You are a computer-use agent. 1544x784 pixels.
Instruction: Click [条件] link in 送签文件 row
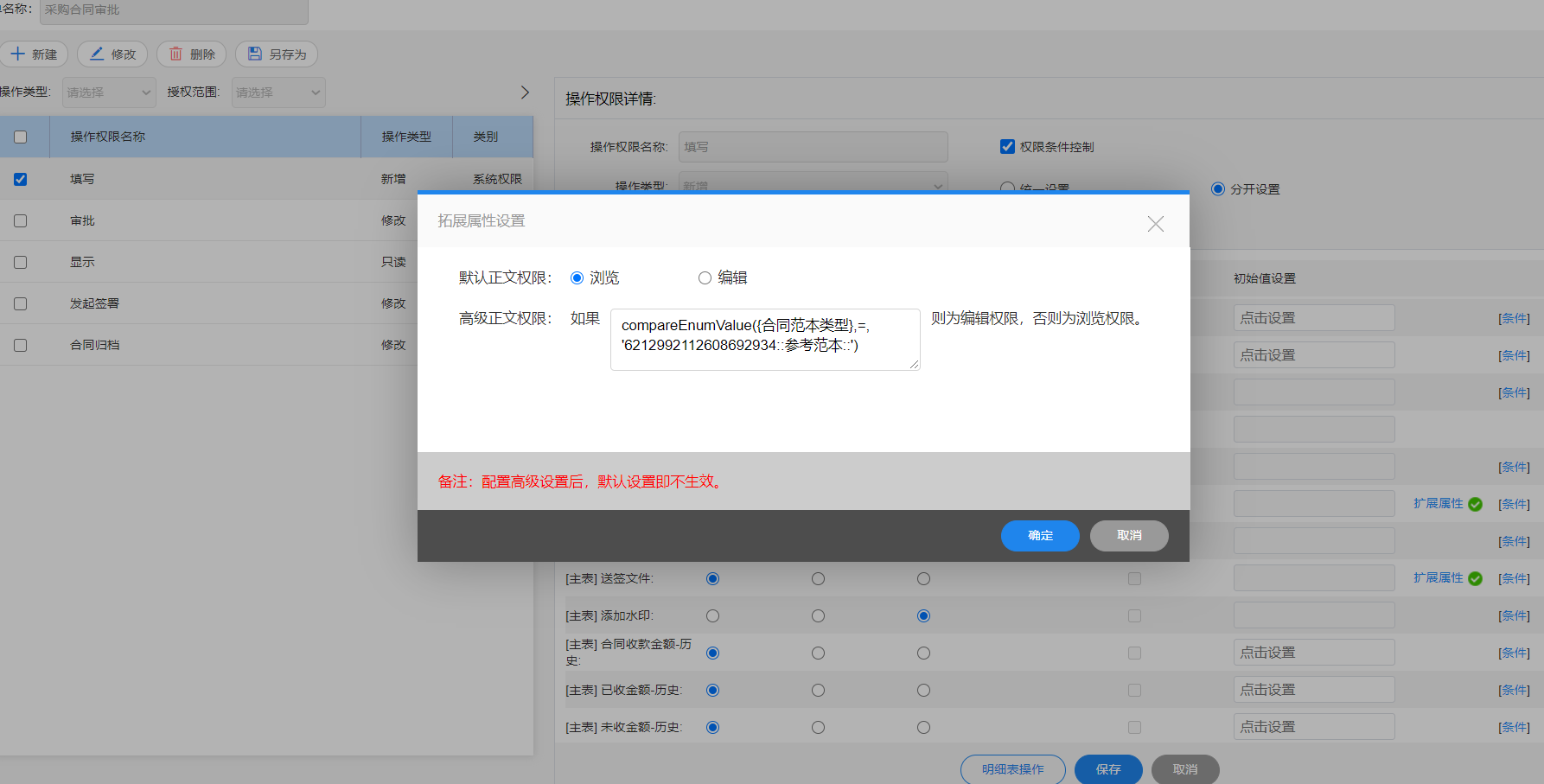1514,578
